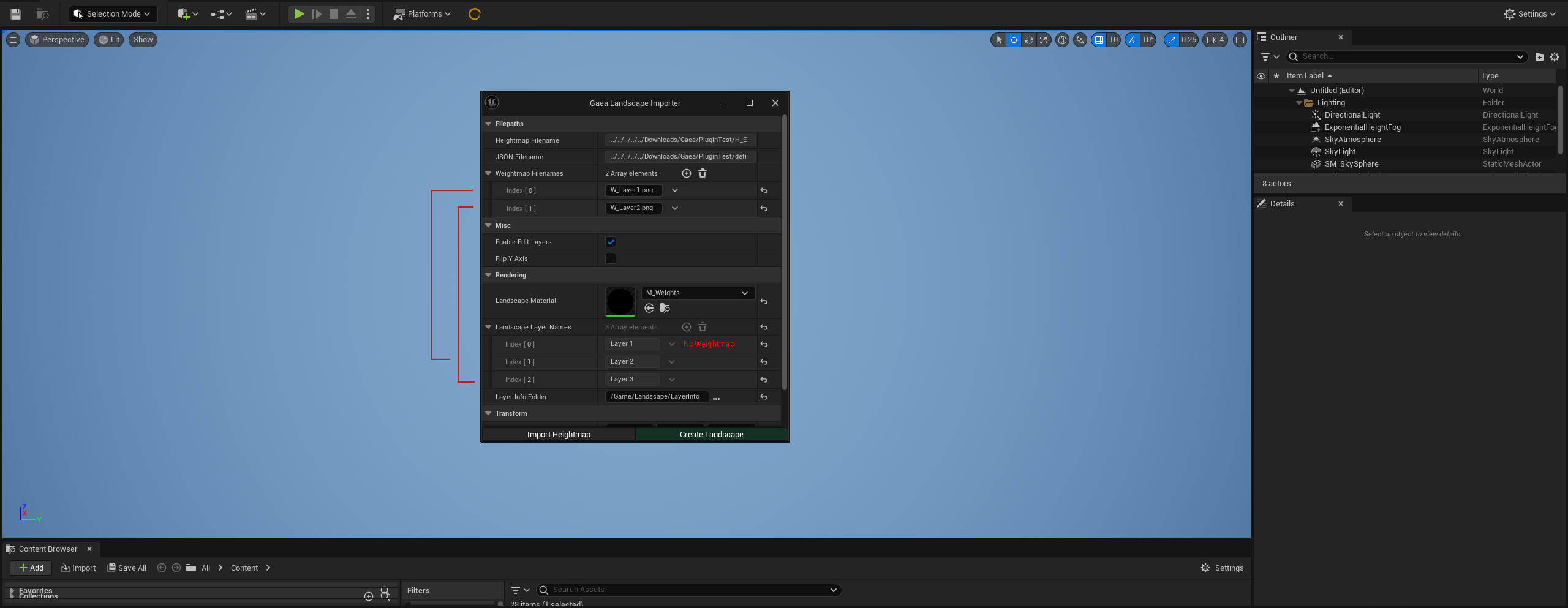The image size is (1568, 608).
Task: Open the M_Weights material dropdown
Action: click(x=698, y=293)
